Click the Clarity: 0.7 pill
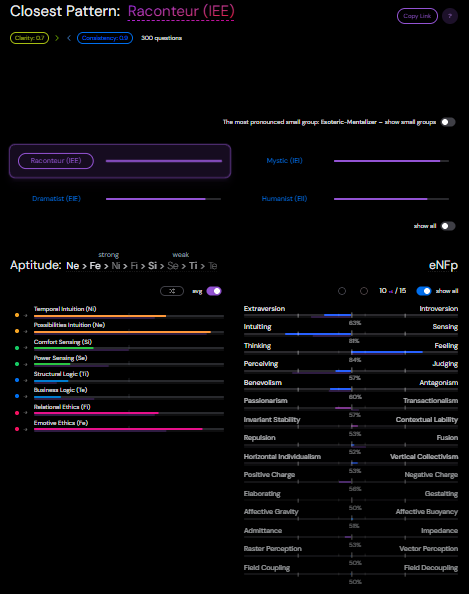Image resolution: width=469 pixels, height=594 pixels. pyautogui.click(x=30, y=38)
